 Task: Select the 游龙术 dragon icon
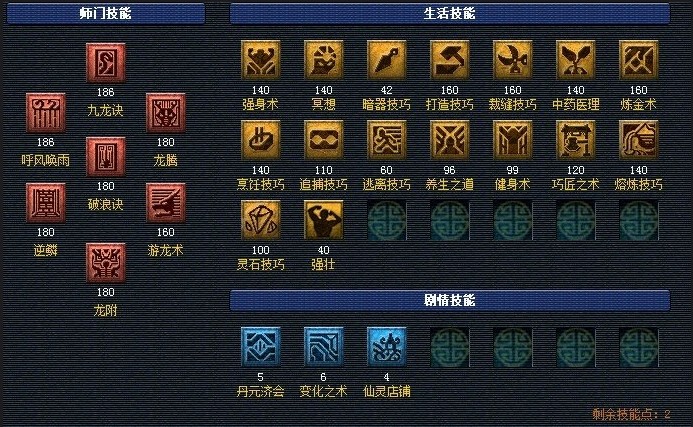pos(166,203)
